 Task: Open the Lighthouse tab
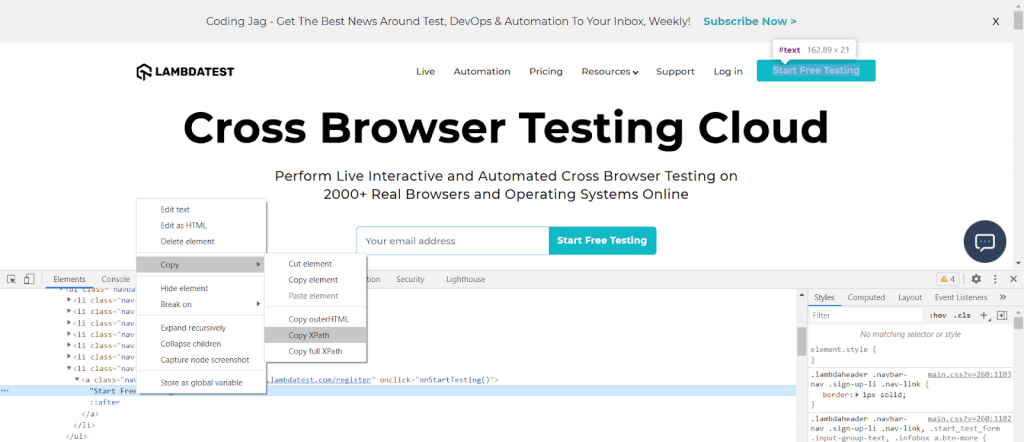466,279
